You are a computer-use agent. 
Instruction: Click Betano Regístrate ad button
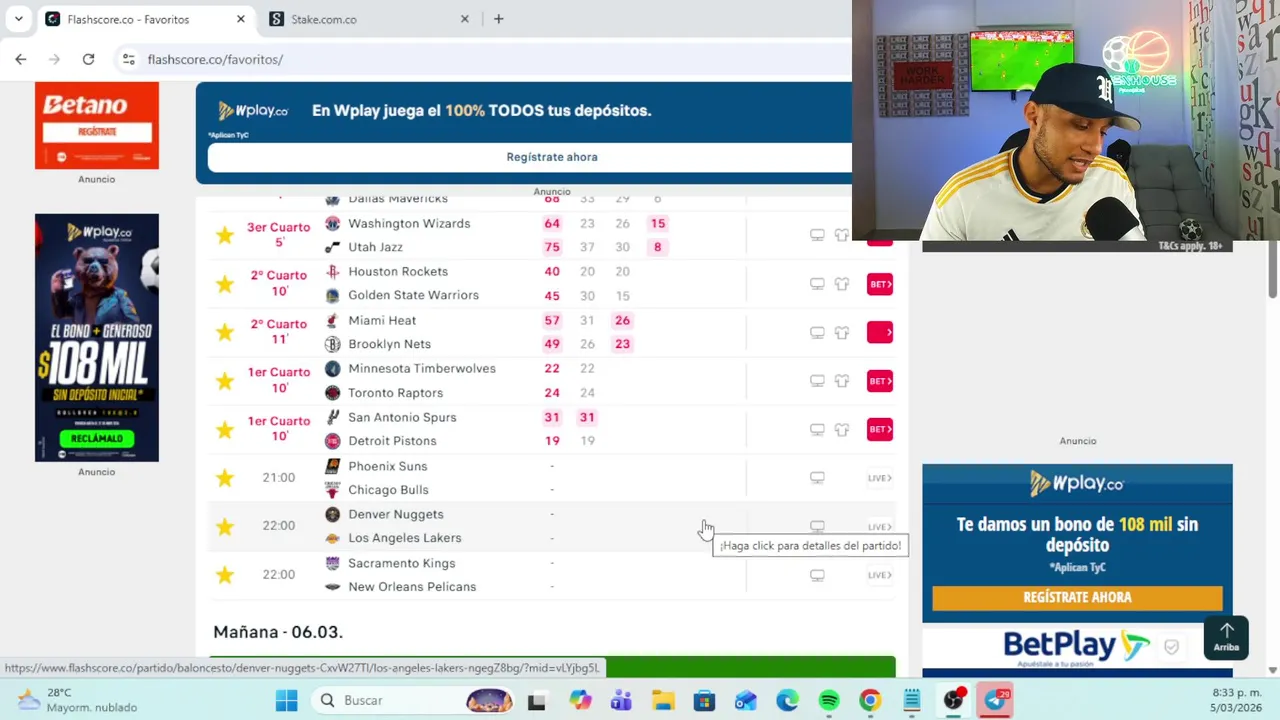(x=97, y=132)
